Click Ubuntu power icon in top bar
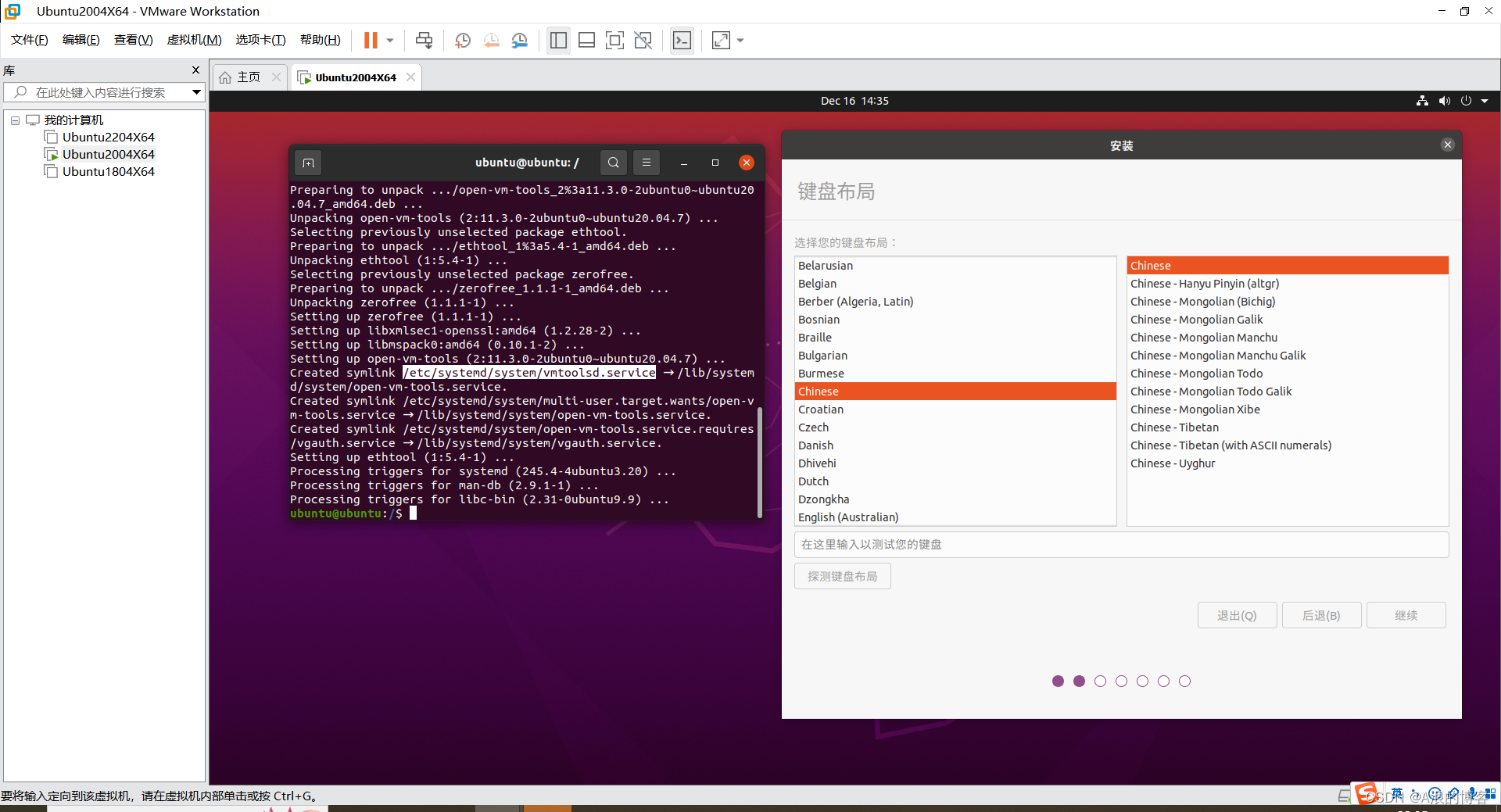 click(1466, 101)
